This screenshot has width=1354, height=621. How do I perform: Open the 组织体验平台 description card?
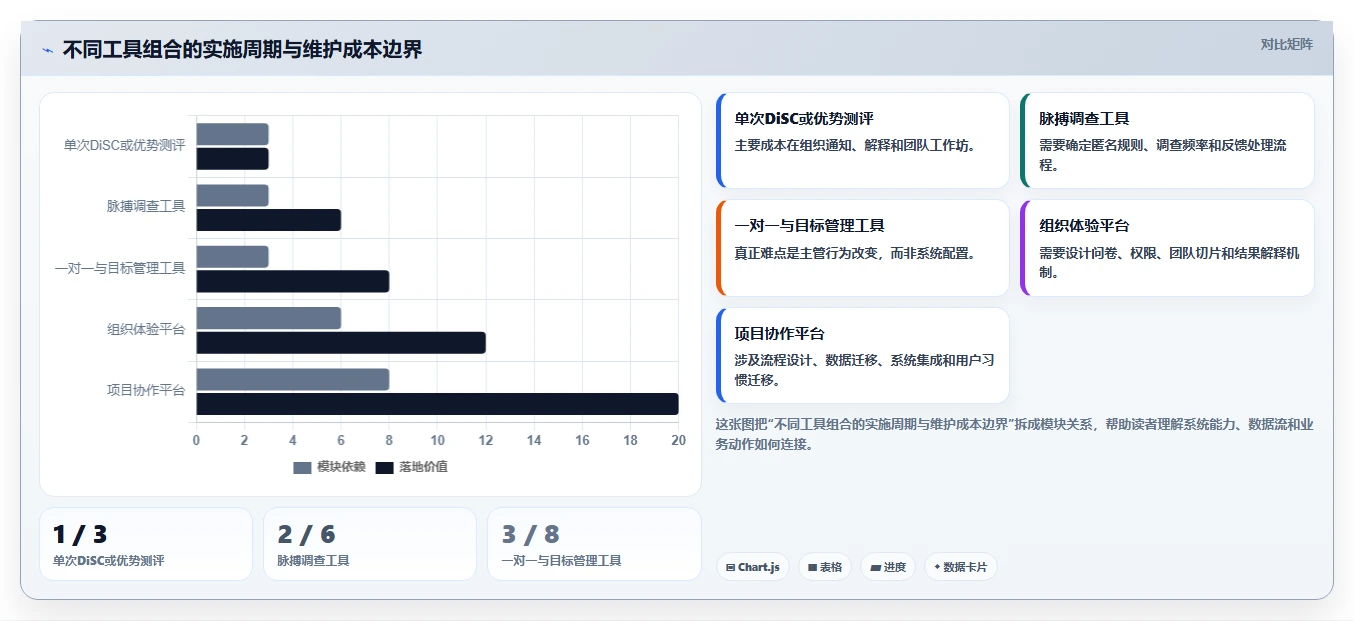tap(1167, 248)
